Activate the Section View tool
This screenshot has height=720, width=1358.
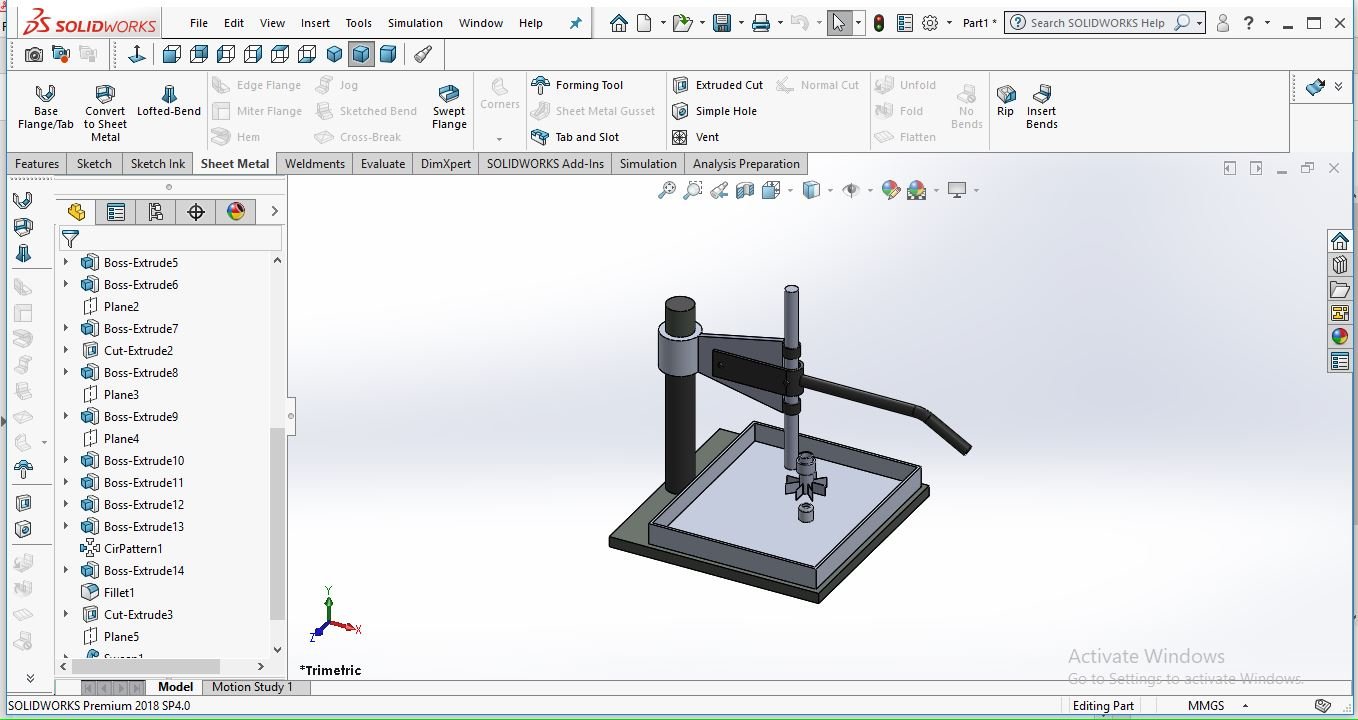point(744,190)
